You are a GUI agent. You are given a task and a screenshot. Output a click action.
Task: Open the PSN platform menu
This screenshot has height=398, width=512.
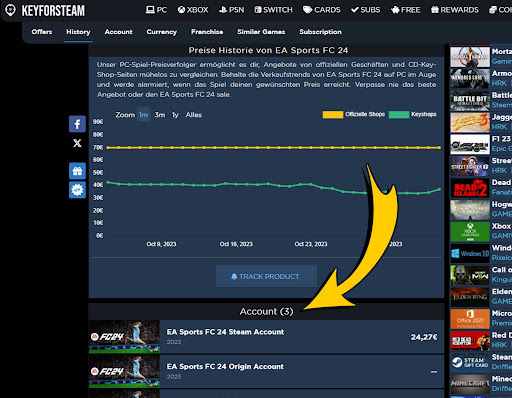232,10
